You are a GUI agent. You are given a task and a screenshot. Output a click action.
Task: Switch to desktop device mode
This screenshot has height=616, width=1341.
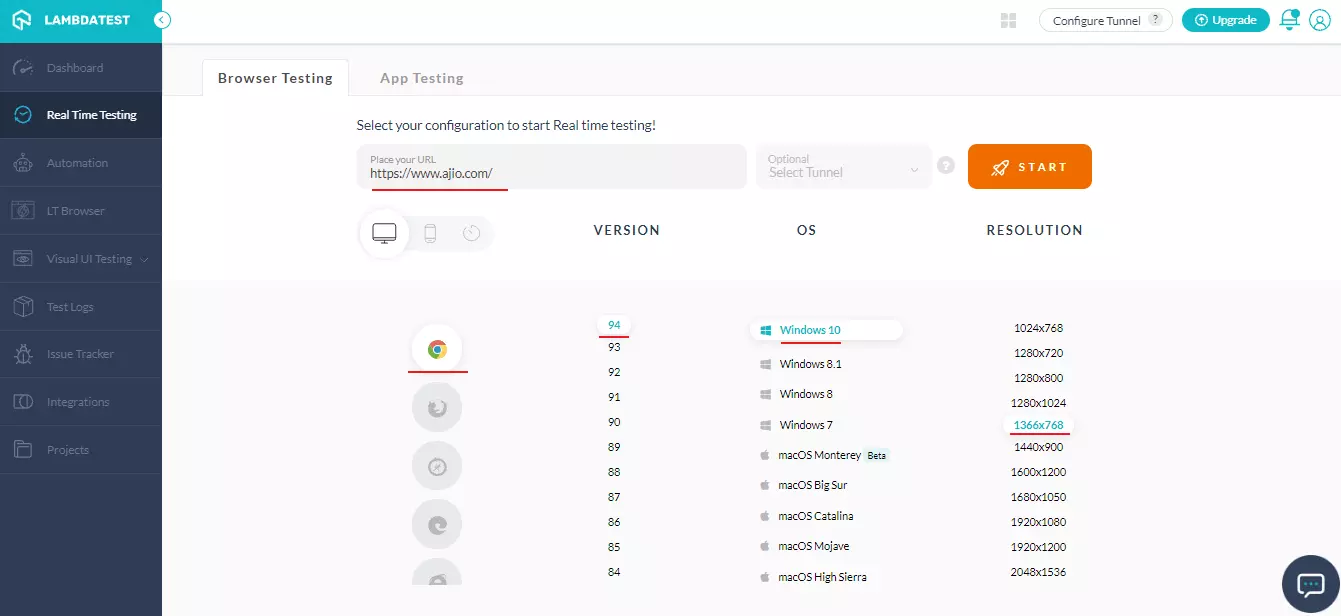[x=384, y=233]
